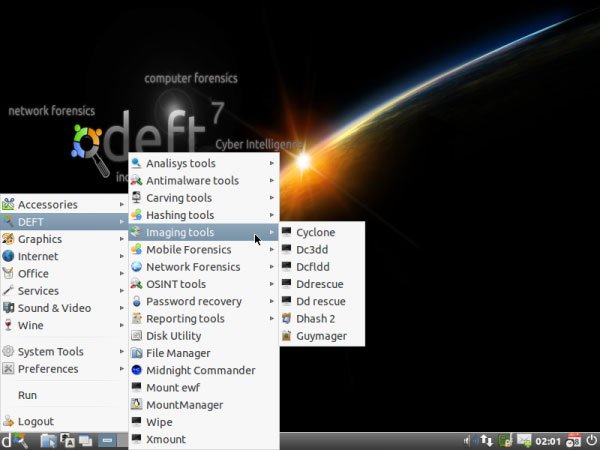This screenshot has height=450, width=600.
Task: Click the Xmount terminal icon
Action: [x=136, y=439]
